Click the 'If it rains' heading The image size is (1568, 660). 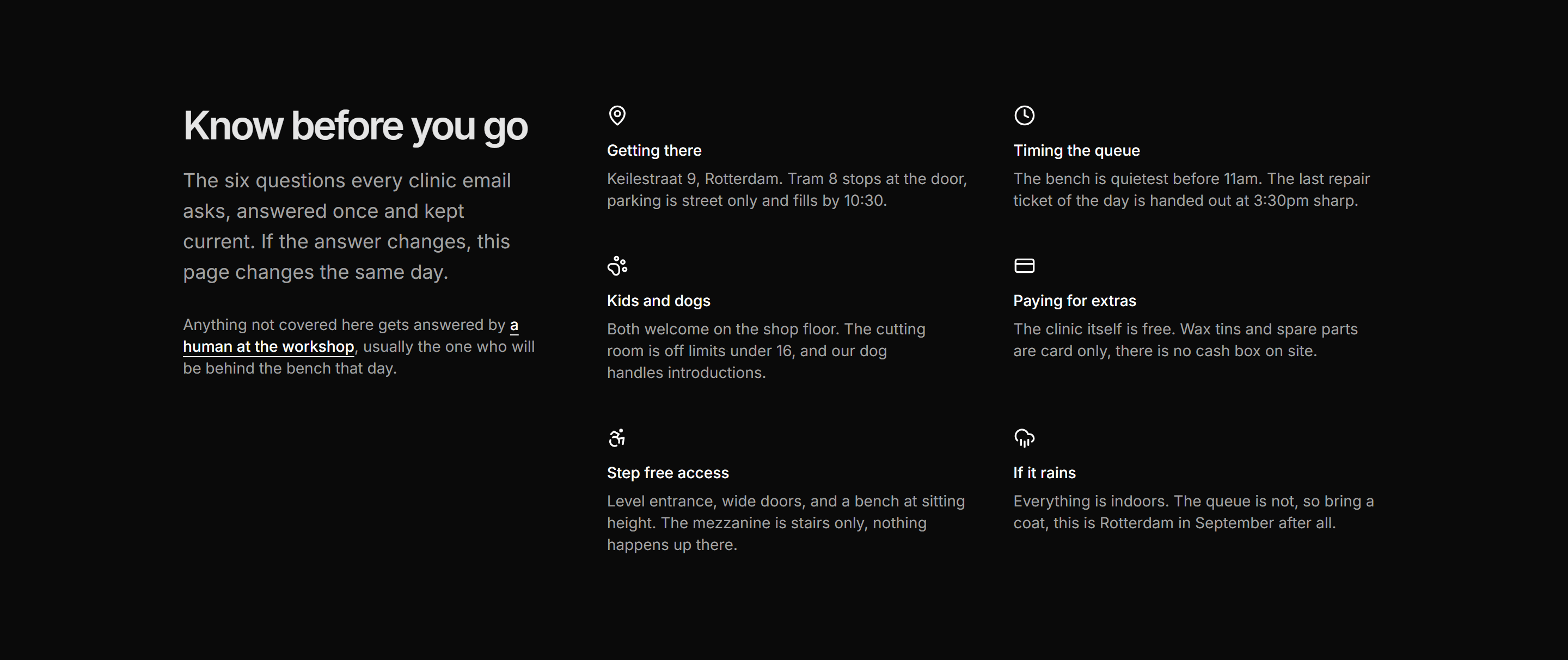coord(1045,473)
